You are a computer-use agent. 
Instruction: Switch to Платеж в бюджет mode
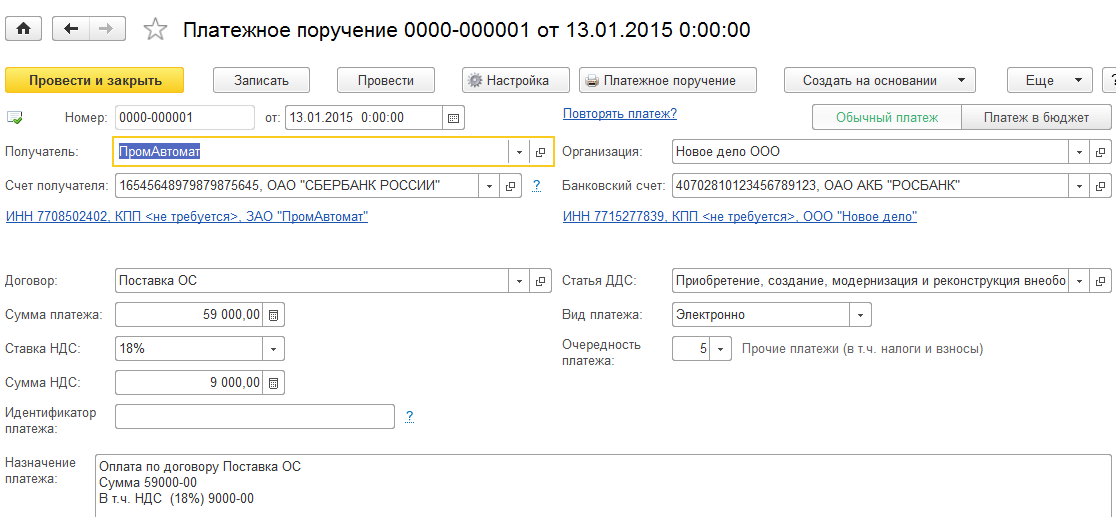tap(1036, 118)
